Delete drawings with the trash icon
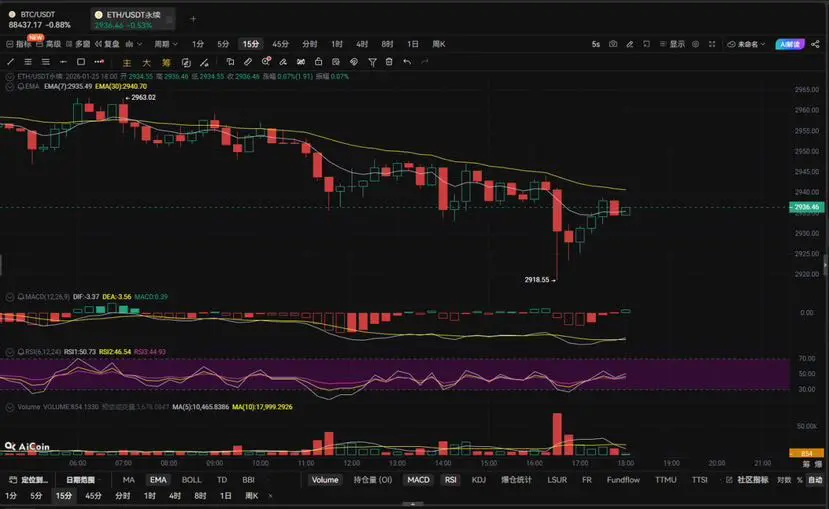829x509 pixels. tap(389, 62)
